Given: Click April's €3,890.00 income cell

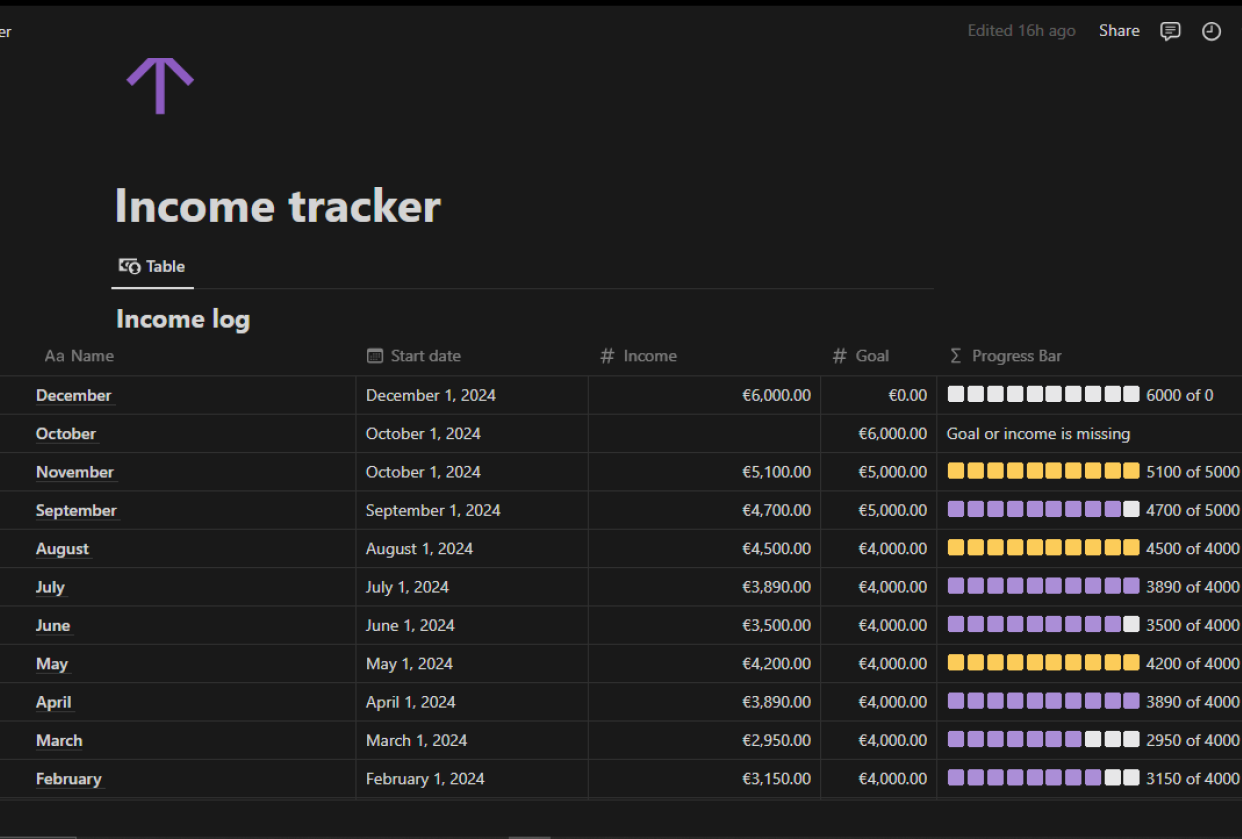Looking at the screenshot, I should tap(705, 702).
